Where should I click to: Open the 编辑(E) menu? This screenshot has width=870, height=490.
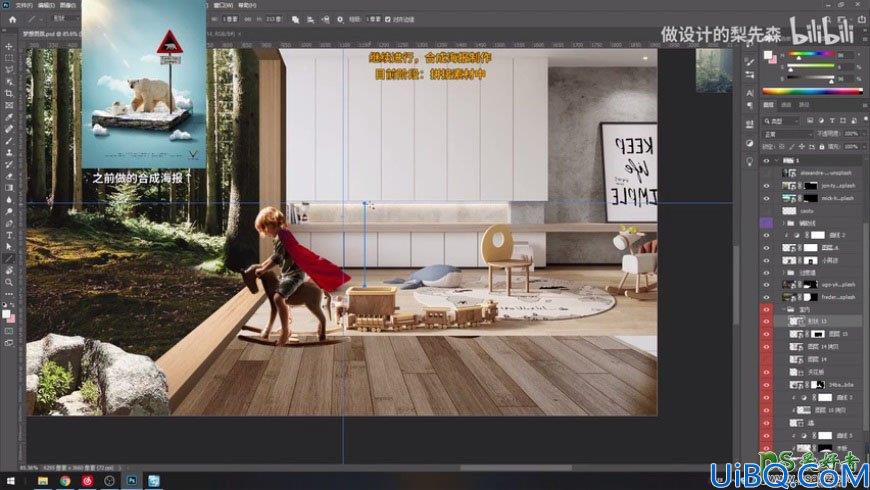coord(46,5)
